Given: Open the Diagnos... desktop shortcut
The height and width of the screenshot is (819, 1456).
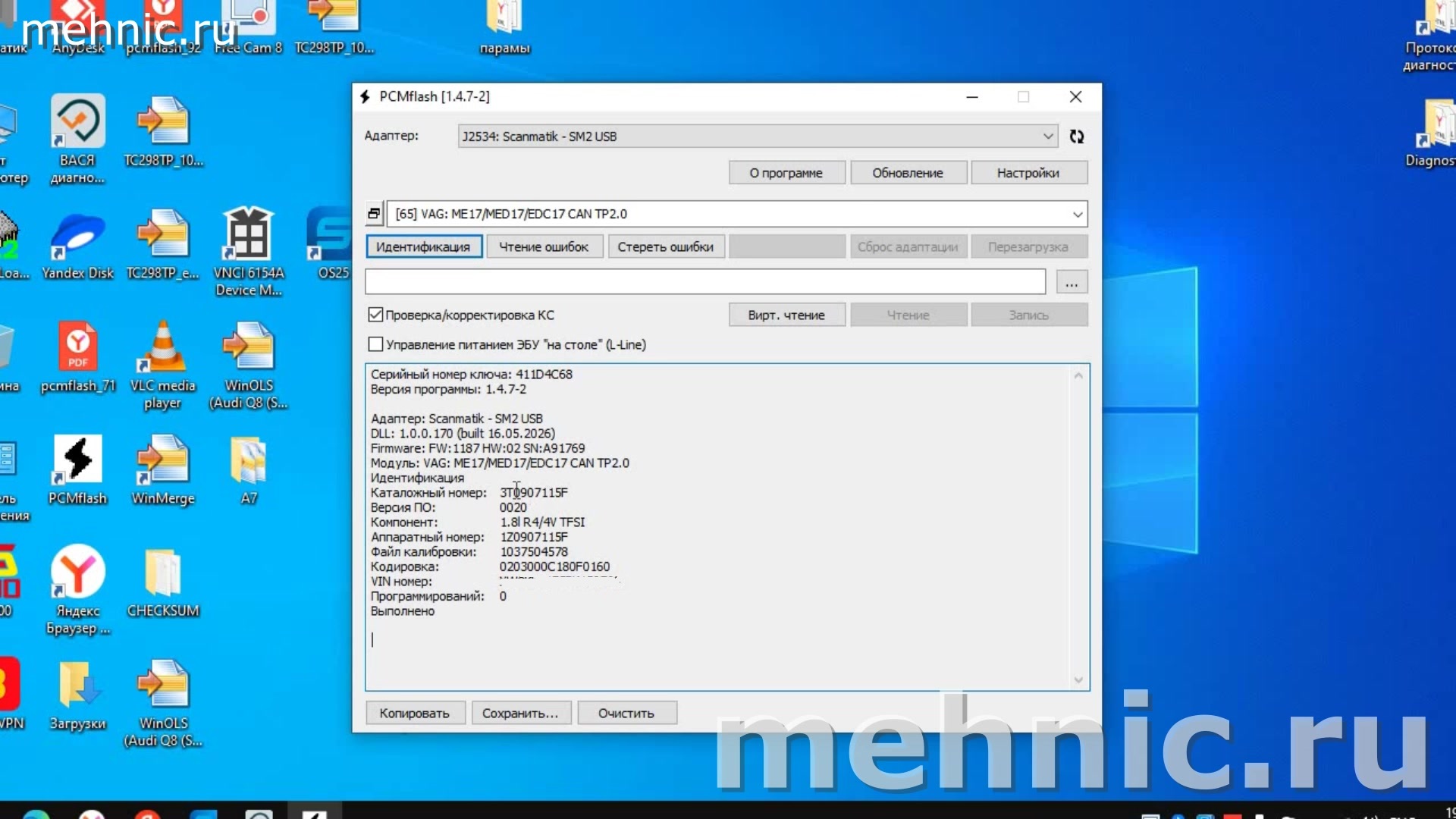Looking at the screenshot, I should click(1430, 135).
